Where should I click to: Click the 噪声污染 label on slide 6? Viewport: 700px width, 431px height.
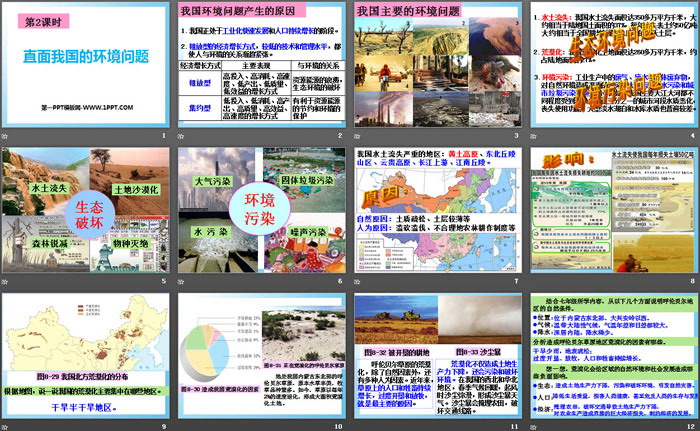[x=308, y=232]
